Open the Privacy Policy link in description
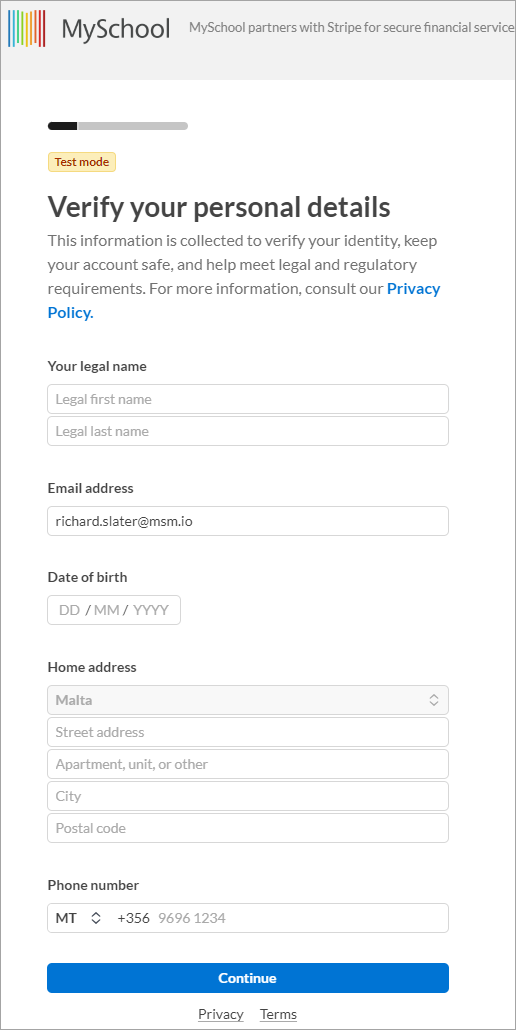516x1030 pixels. click(244, 301)
